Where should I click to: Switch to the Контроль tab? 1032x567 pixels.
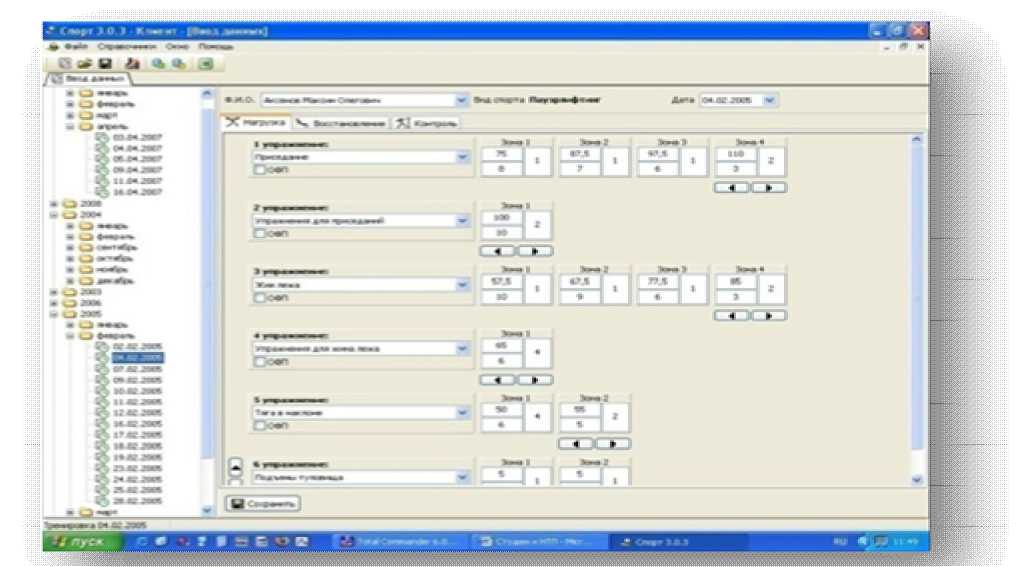click(x=426, y=123)
